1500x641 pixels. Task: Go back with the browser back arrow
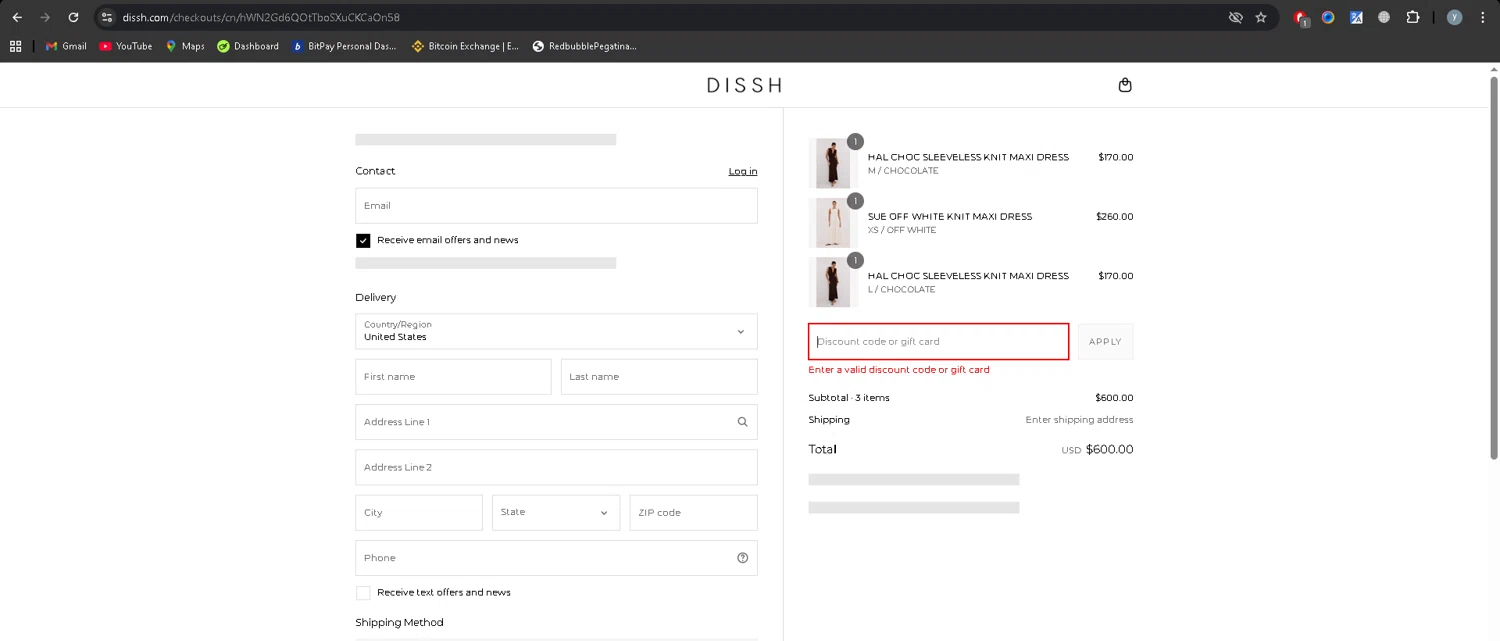[x=17, y=17]
